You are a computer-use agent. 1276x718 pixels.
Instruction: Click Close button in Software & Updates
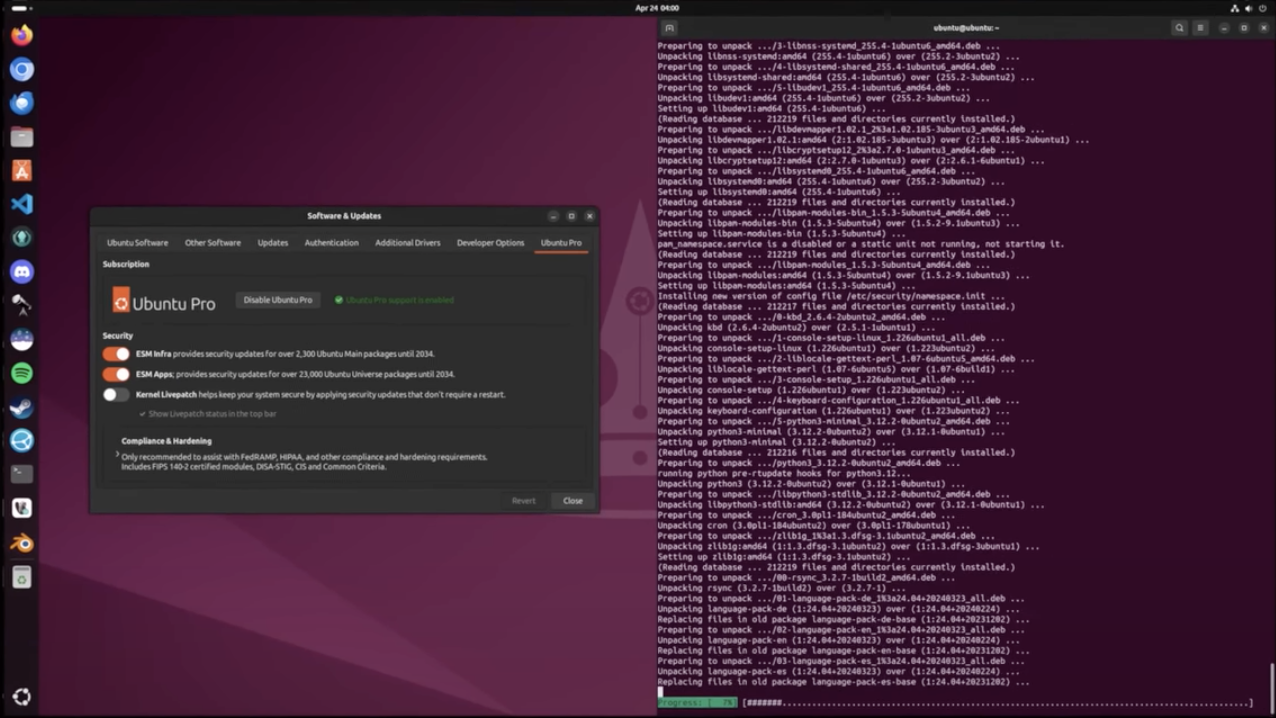573,501
